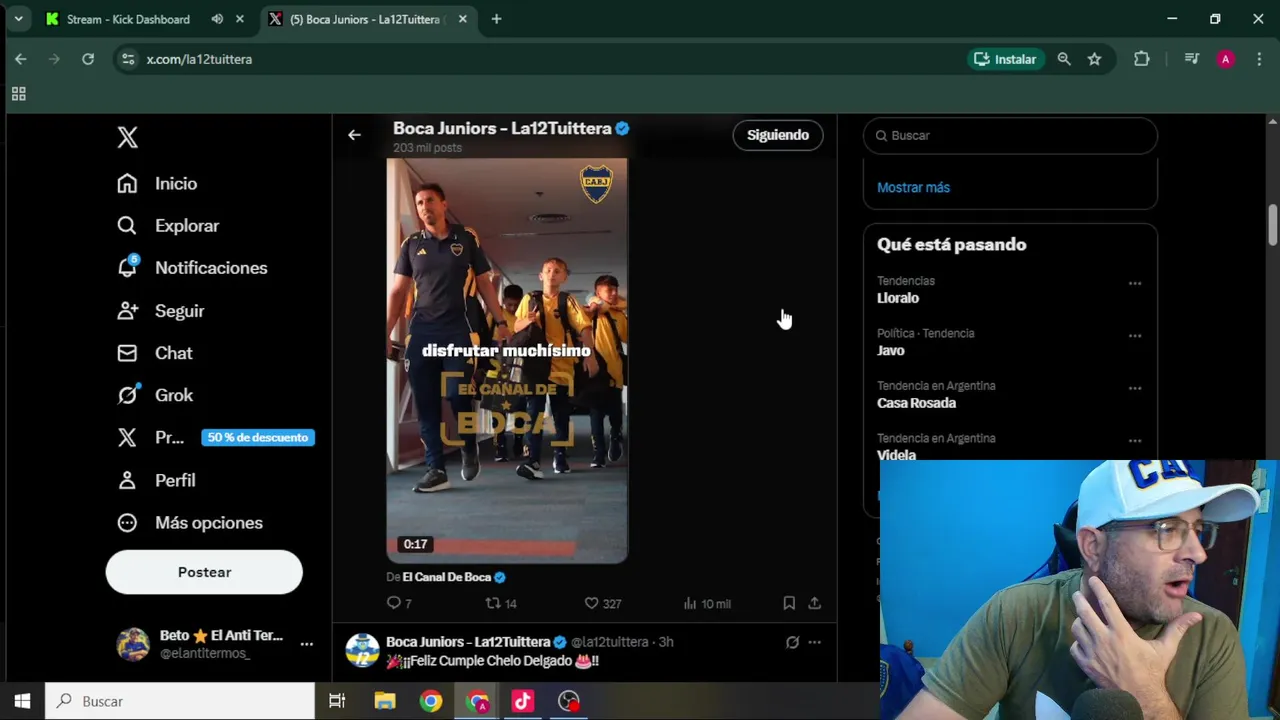Open Chrome three-dot menu
The image size is (1280, 720).
click(1259, 59)
